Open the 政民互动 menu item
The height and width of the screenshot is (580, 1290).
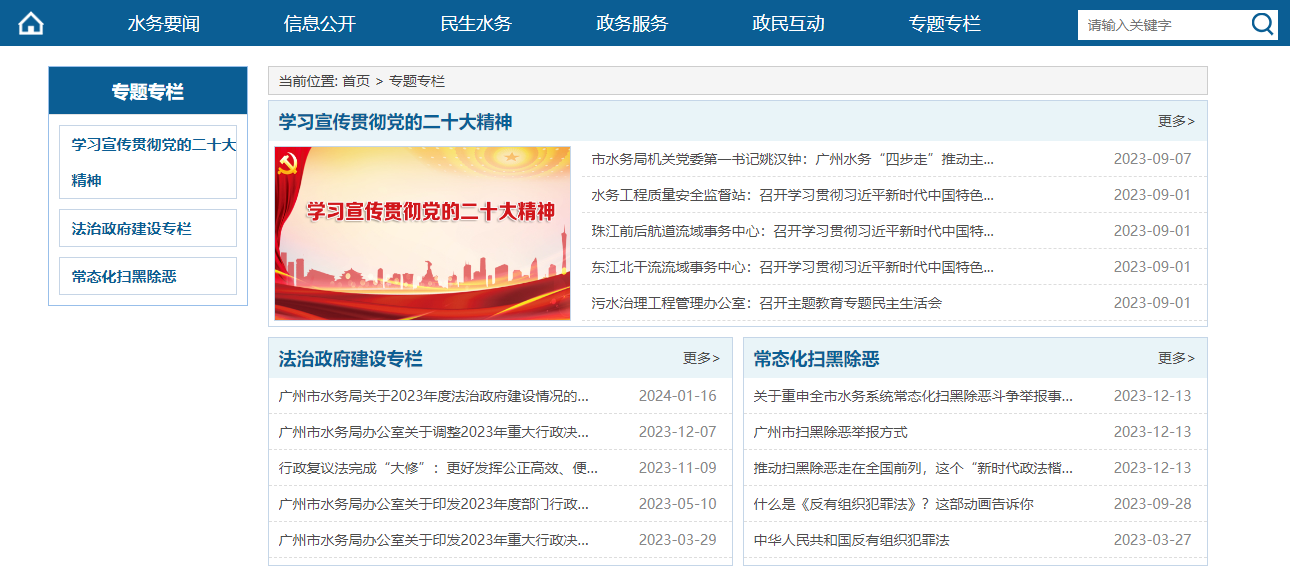pos(788,24)
